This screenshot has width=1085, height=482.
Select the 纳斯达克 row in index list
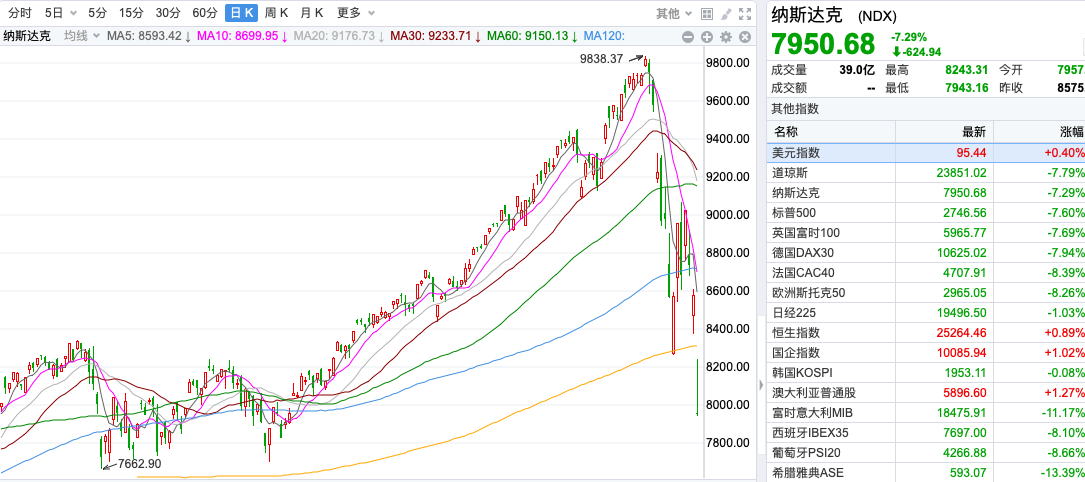[927, 192]
